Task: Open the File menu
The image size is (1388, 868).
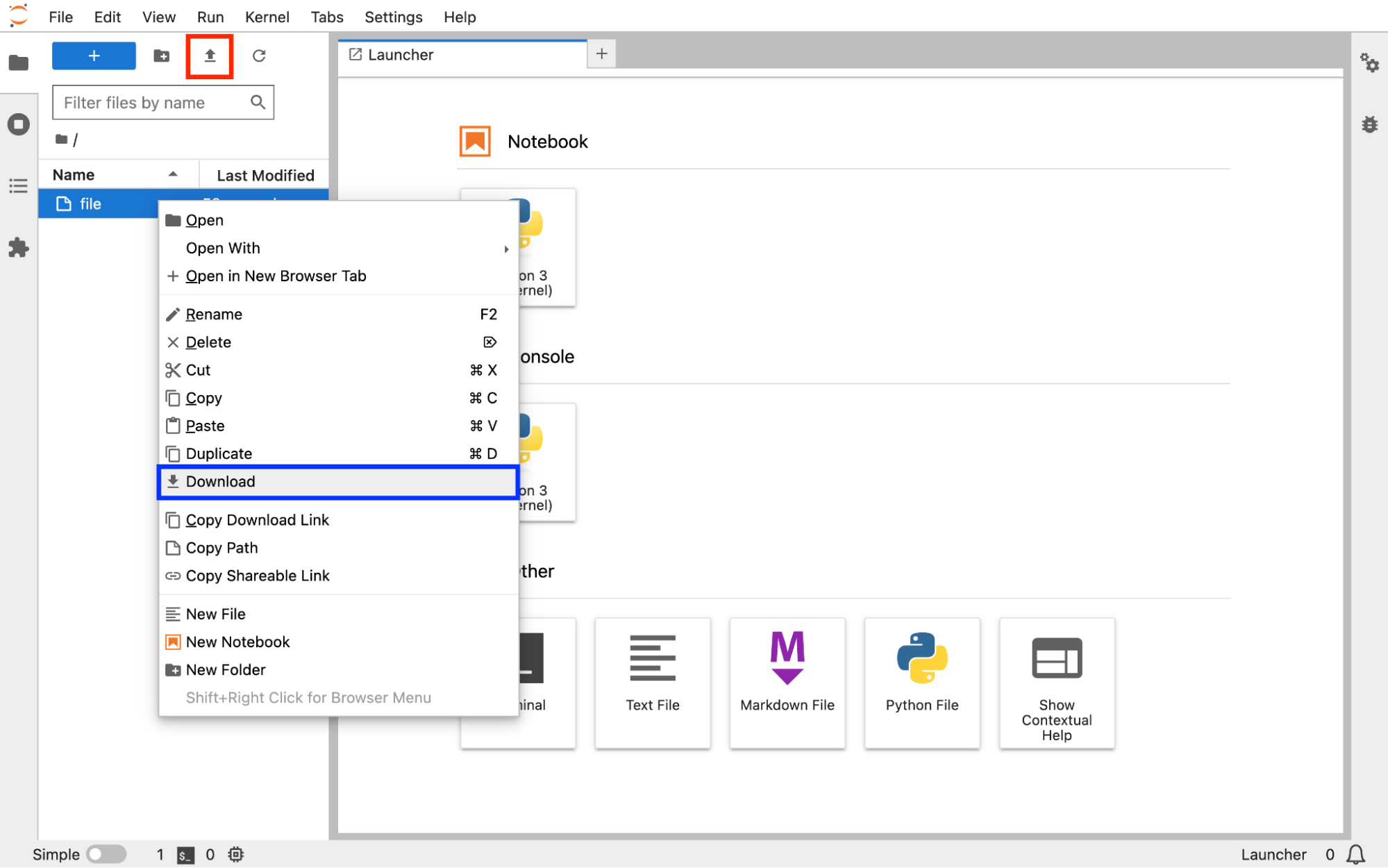Action: (x=61, y=17)
